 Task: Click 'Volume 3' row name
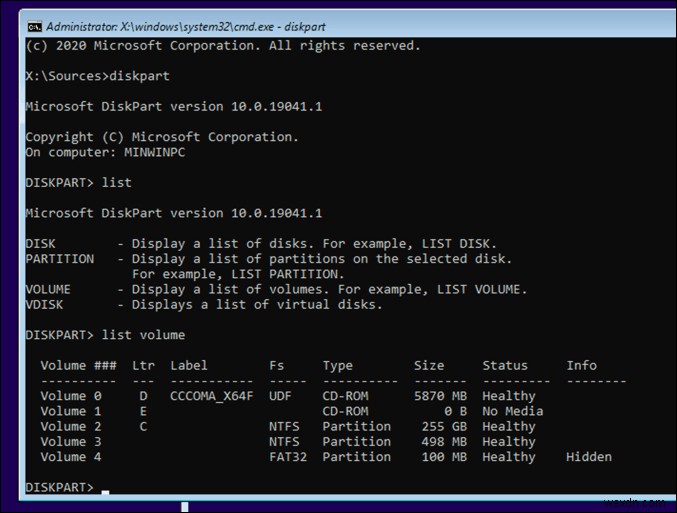(71, 441)
